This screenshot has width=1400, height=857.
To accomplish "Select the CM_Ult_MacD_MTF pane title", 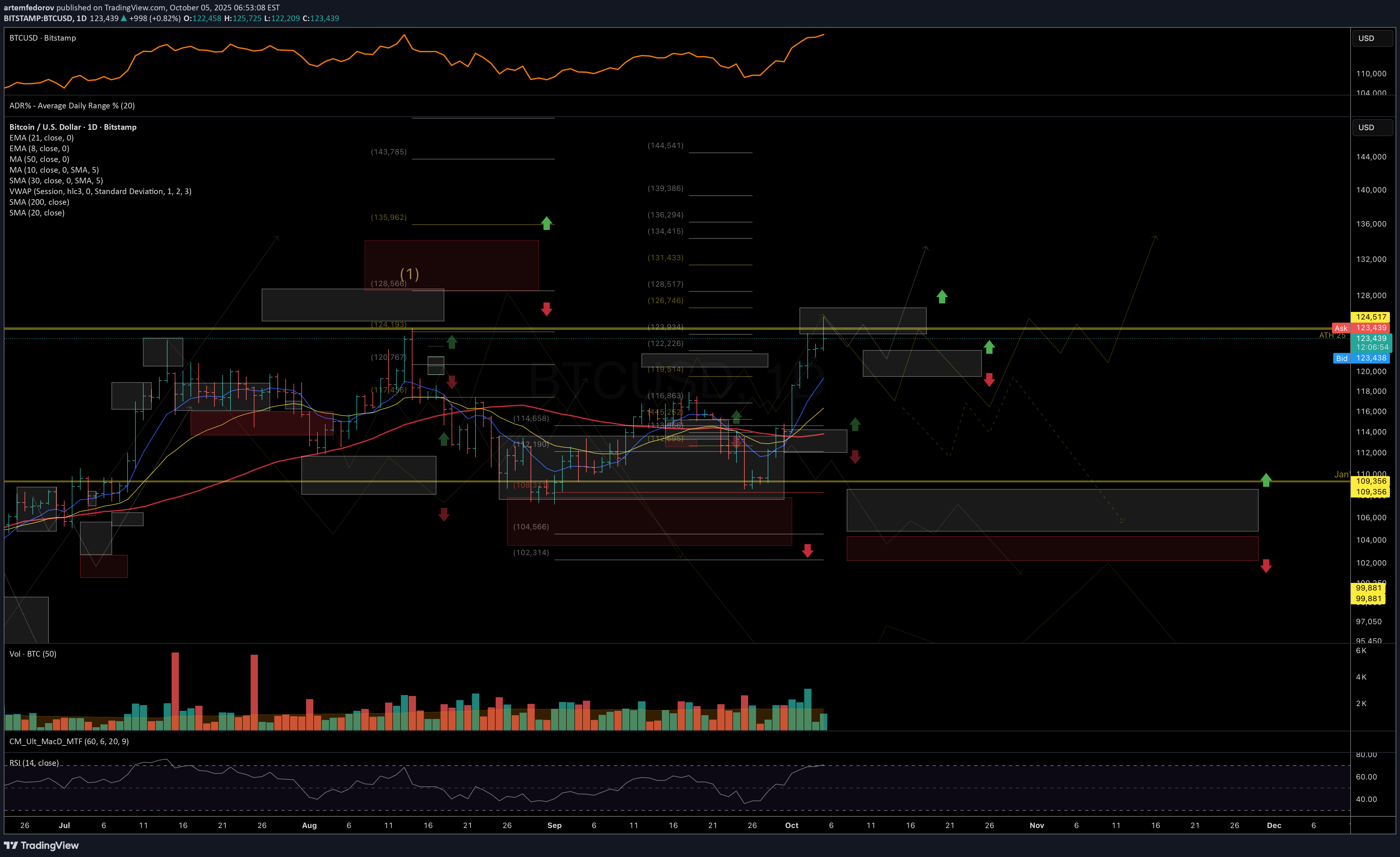I will click(69, 742).
